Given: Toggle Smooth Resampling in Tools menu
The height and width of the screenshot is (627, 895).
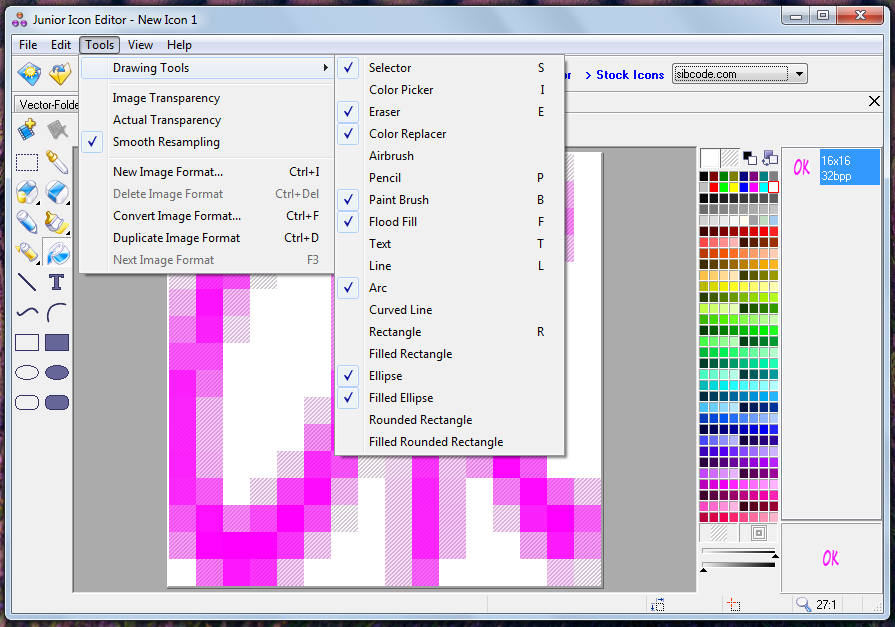Looking at the screenshot, I should pos(207,142).
